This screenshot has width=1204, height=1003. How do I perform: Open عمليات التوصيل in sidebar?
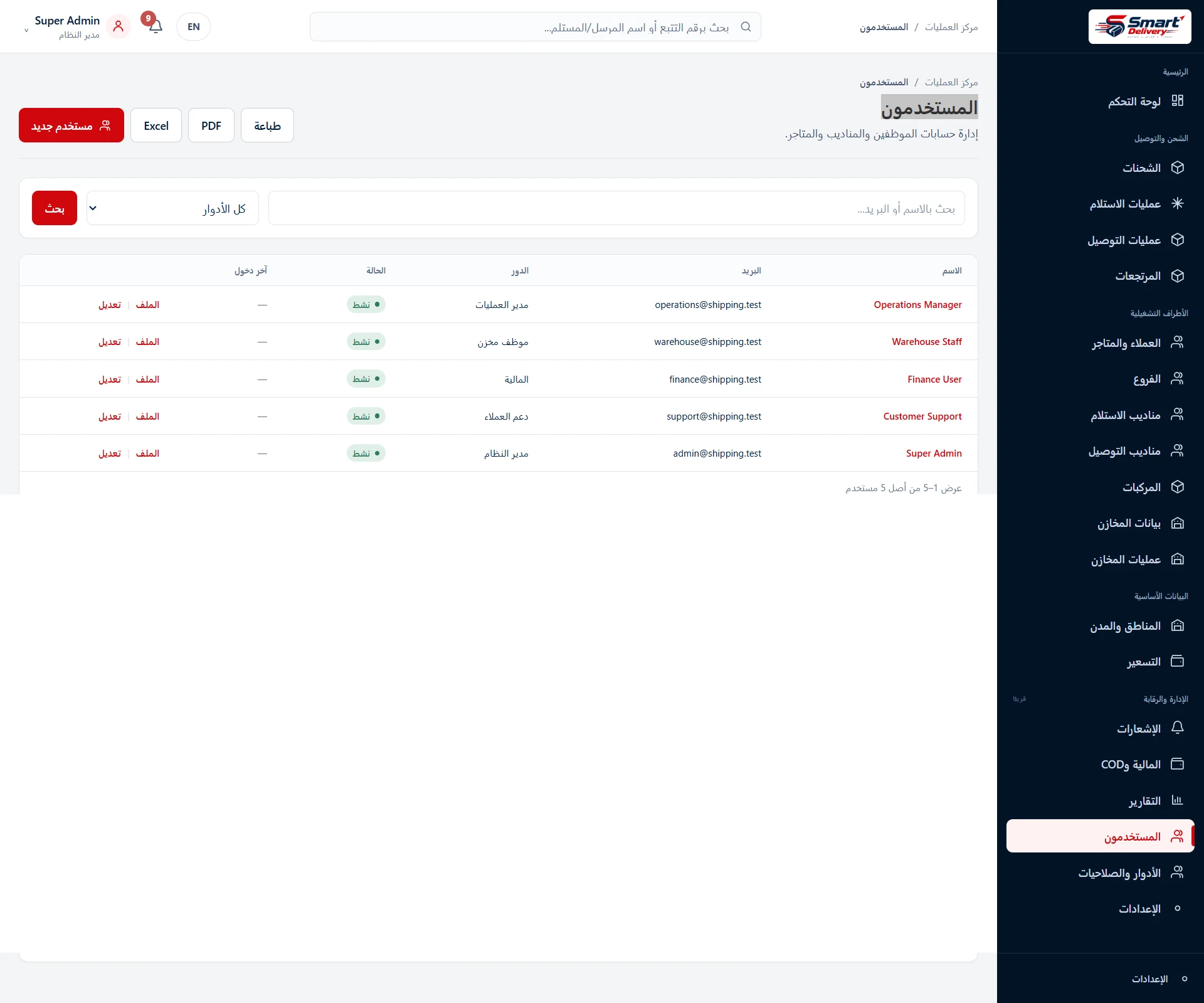(x=1100, y=240)
